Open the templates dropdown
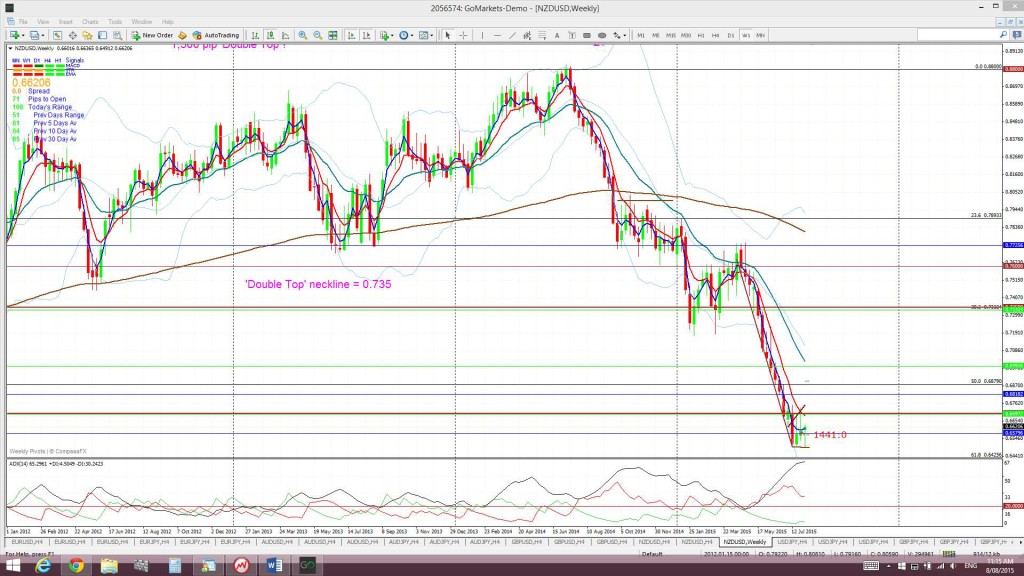The height and width of the screenshot is (576, 1024). coord(426,35)
